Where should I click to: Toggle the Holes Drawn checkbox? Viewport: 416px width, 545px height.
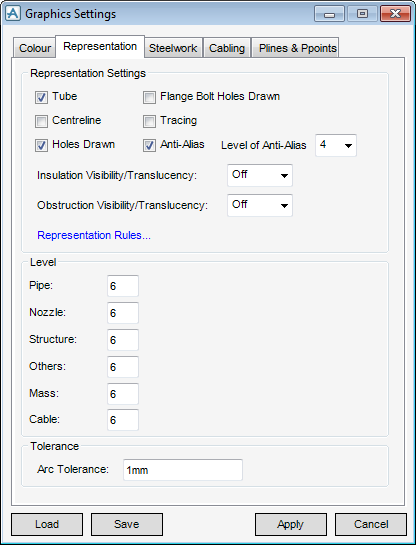[x=41, y=146]
